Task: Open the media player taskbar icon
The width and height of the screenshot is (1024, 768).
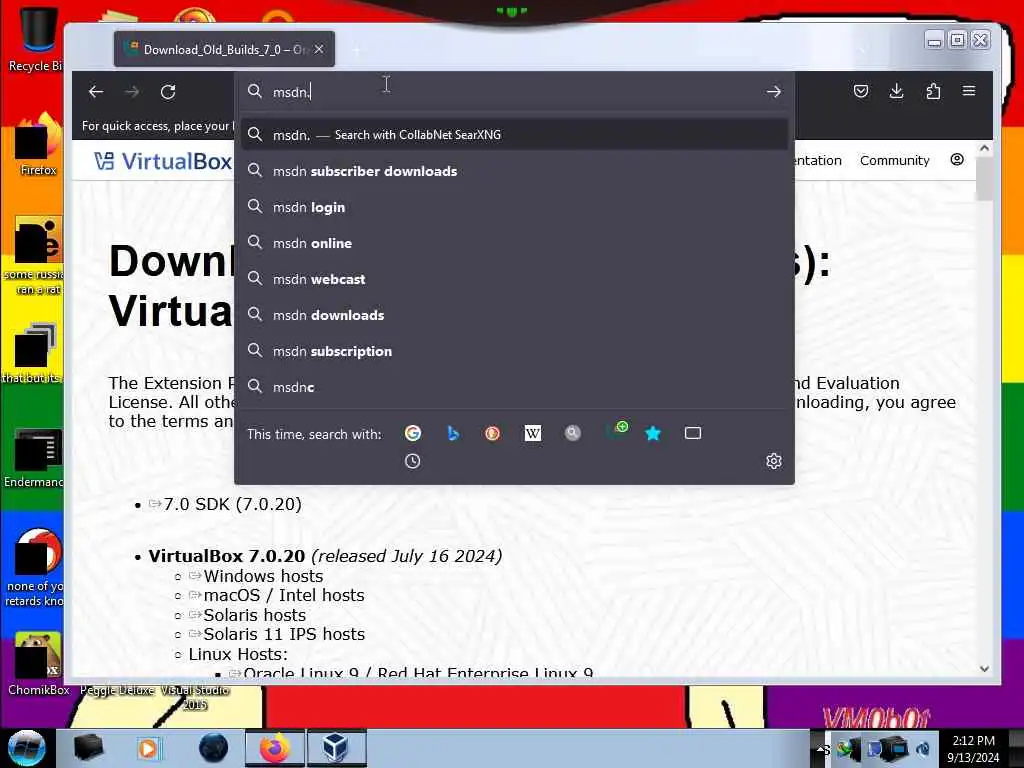Action: pyautogui.click(x=148, y=748)
